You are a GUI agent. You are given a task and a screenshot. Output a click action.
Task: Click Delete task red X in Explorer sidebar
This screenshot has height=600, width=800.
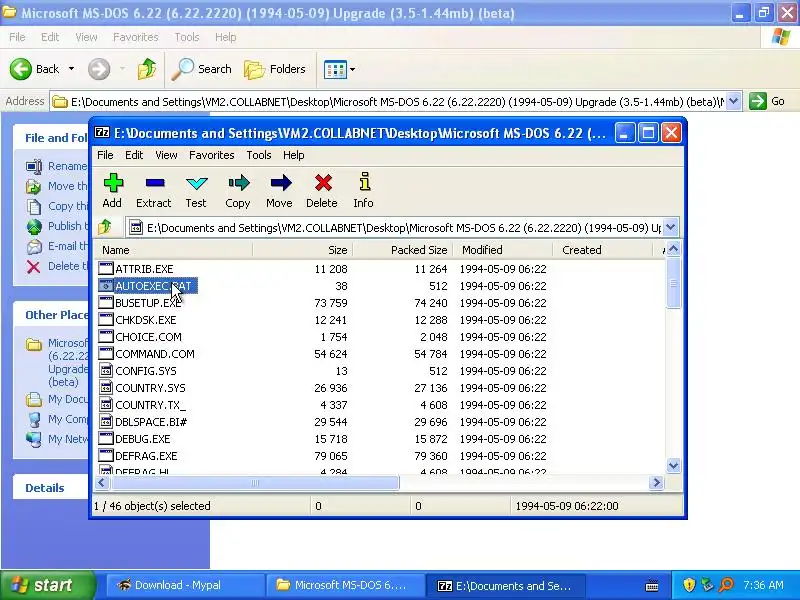click(x=34, y=266)
